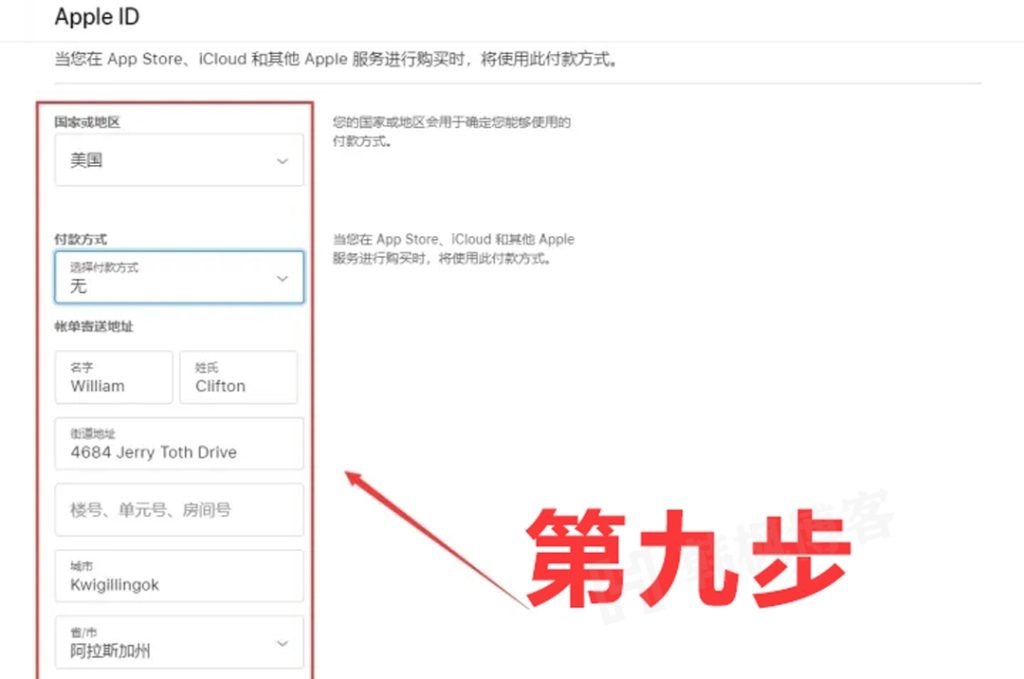Click the 国家或地区 field label

(x=75, y=122)
